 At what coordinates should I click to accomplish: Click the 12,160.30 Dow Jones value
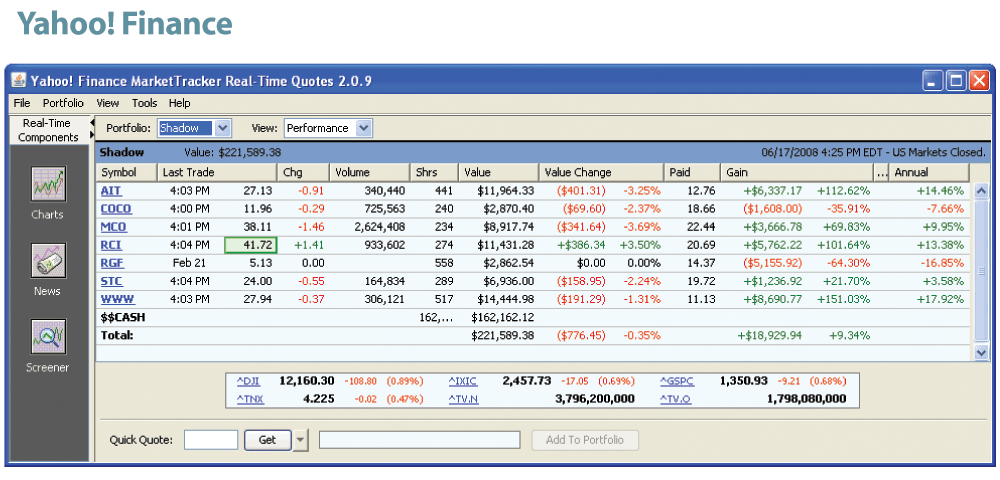307,381
